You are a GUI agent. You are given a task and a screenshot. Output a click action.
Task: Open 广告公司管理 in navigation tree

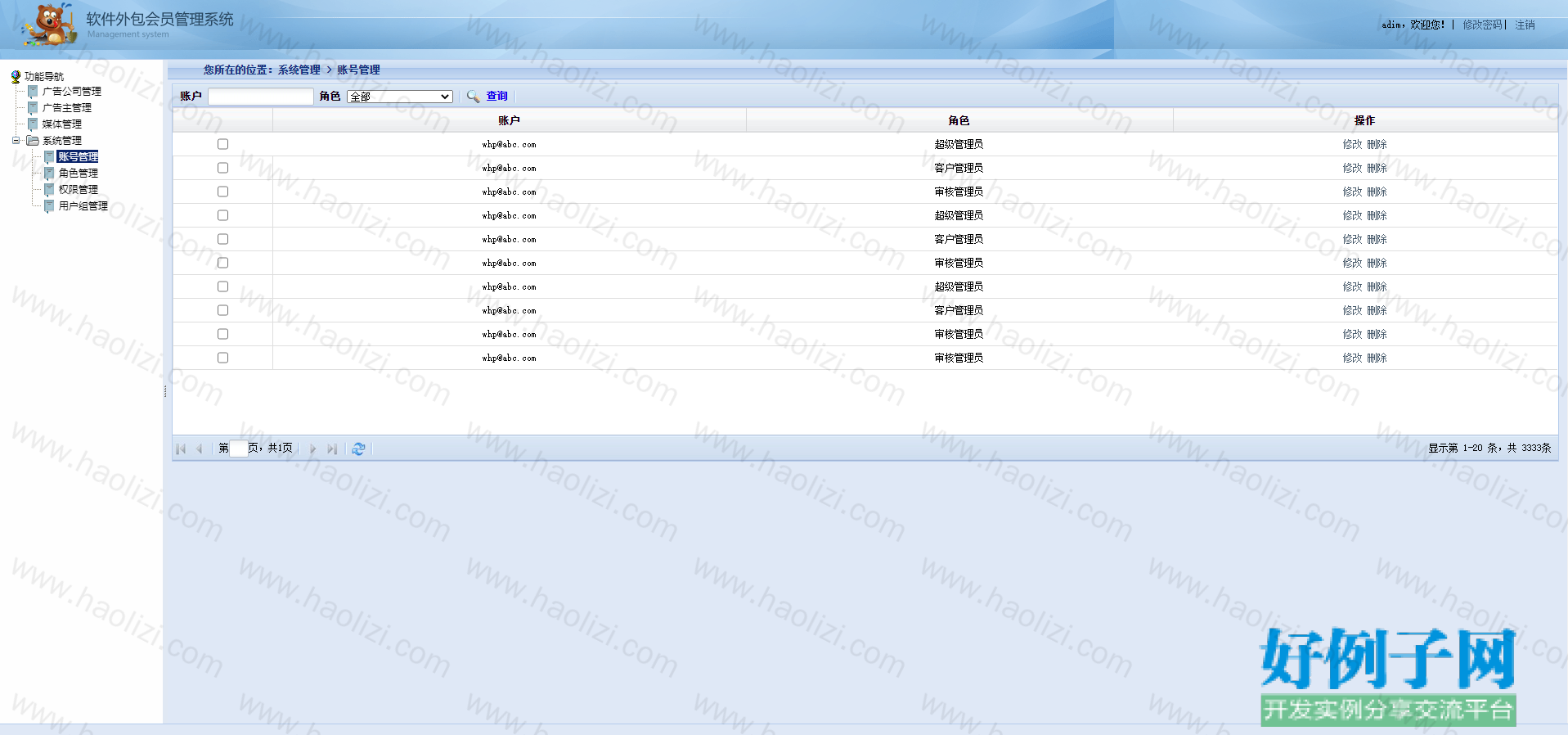tap(72, 92)
